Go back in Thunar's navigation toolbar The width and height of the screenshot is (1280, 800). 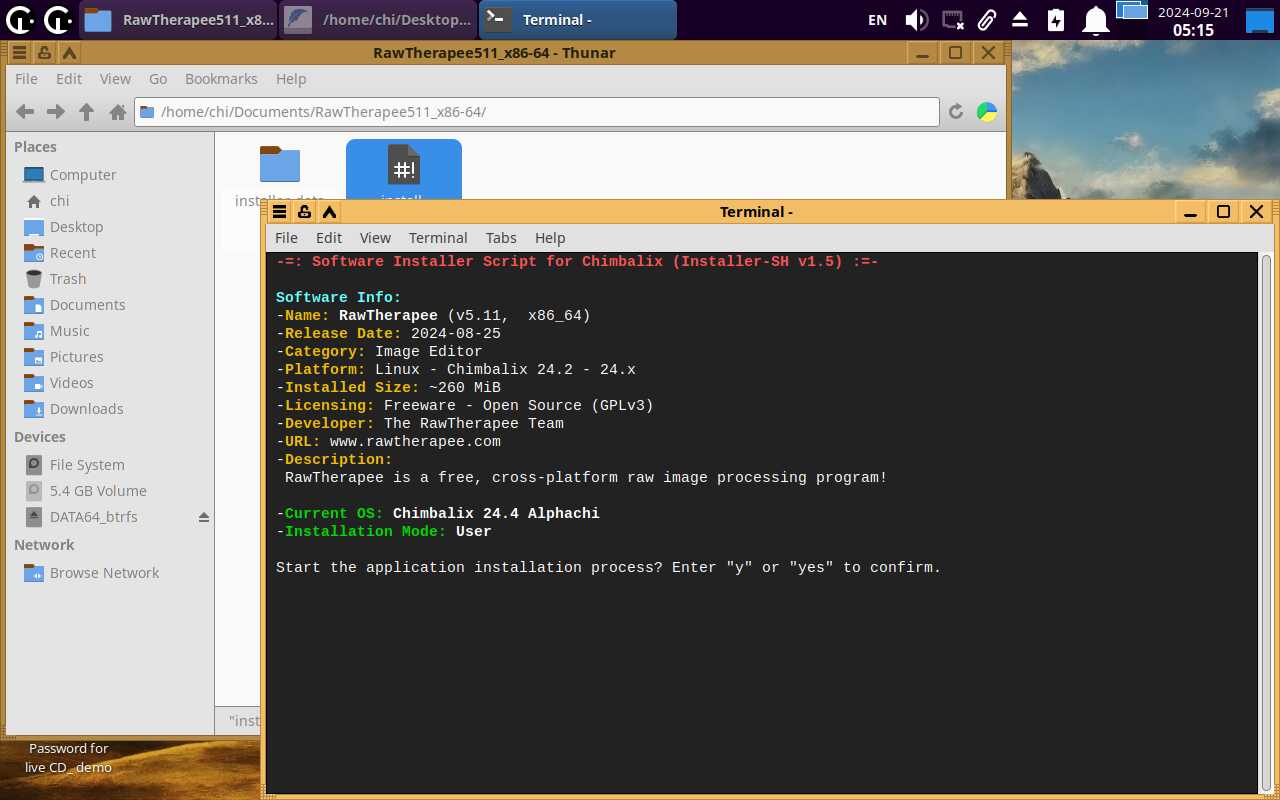(25, 112)
